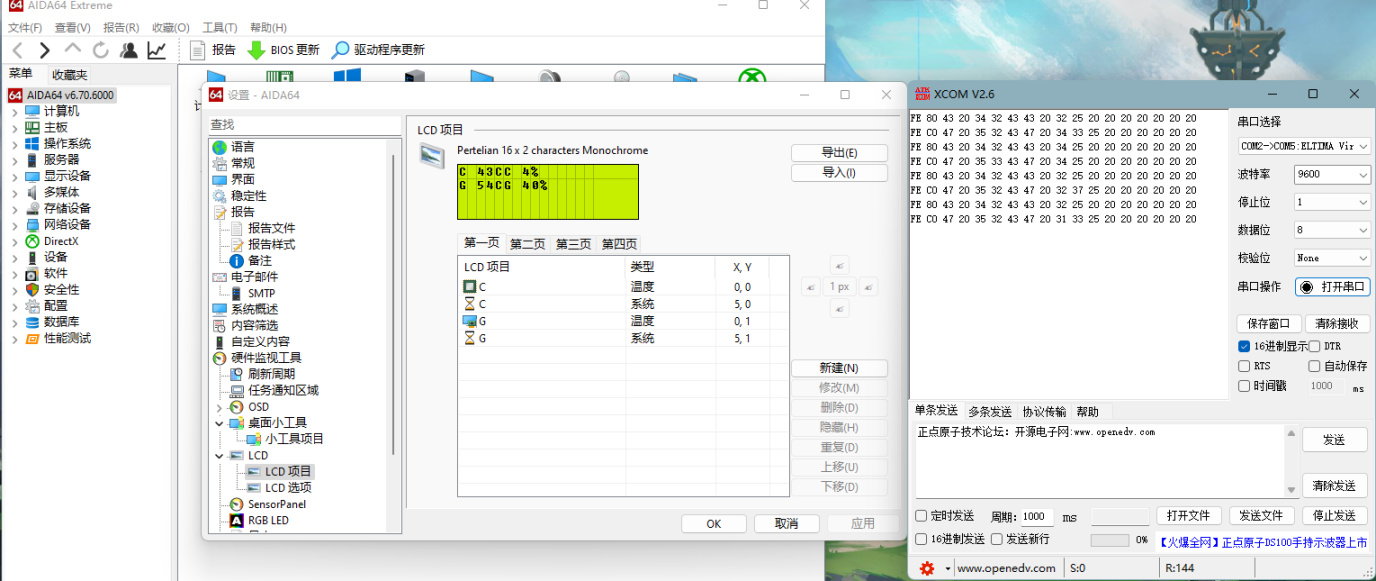
Task: Open 校验位 None dropdown
Action: 1332,258
